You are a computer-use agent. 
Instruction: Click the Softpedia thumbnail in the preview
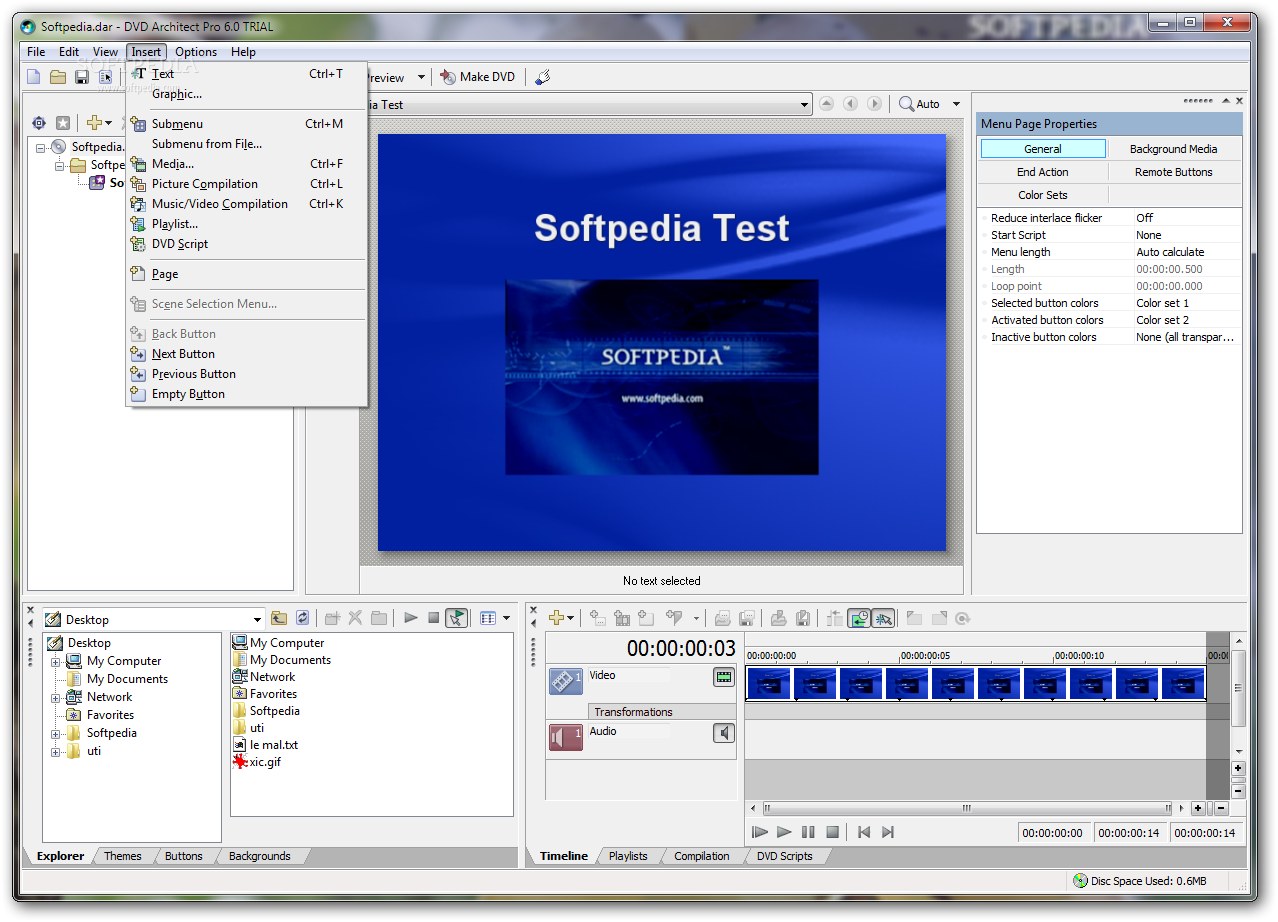tap(662, 377)
